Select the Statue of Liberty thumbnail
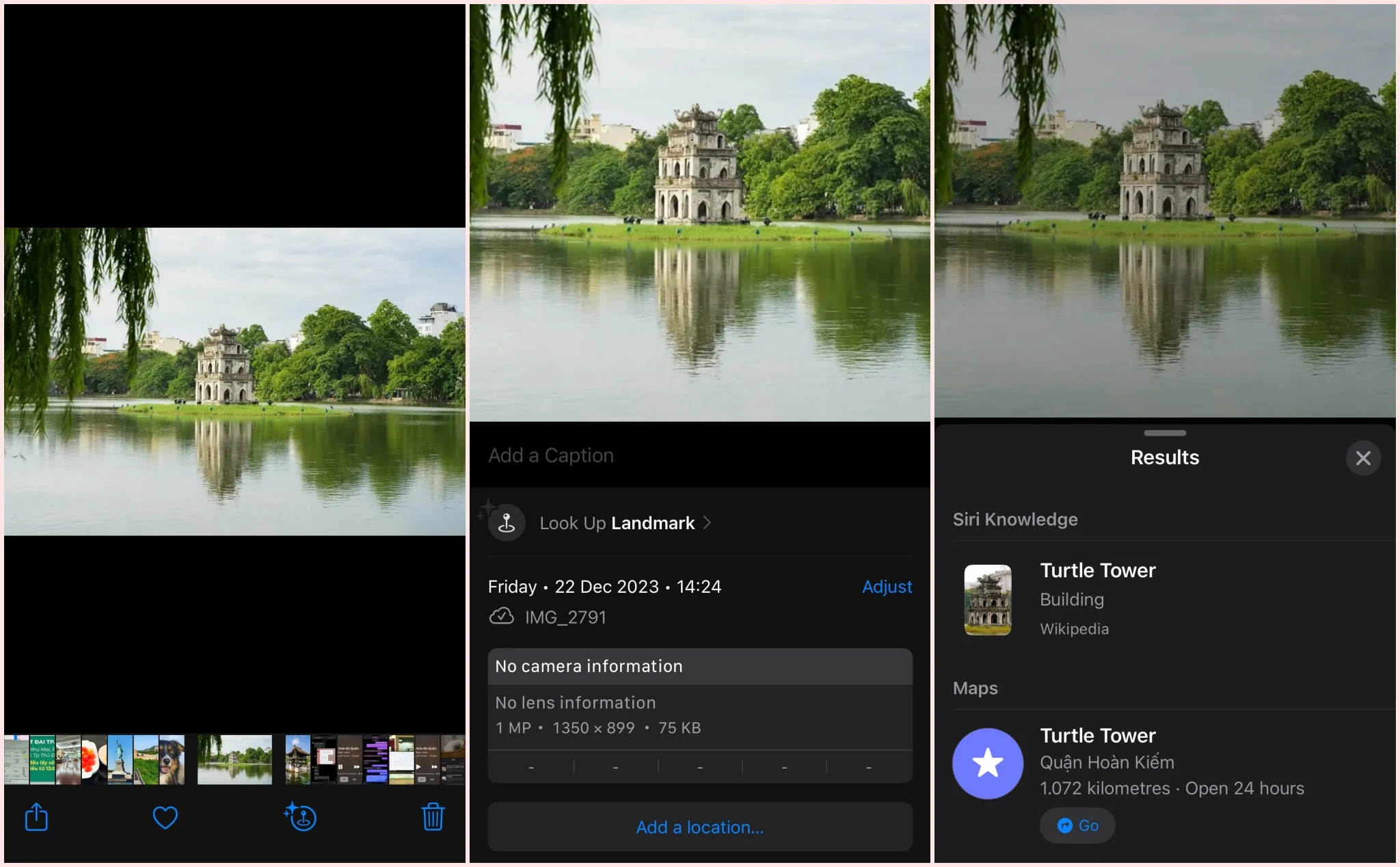The height and width of the screenshot is (867, 1400). pyautogui.click(x=120, y=760)
